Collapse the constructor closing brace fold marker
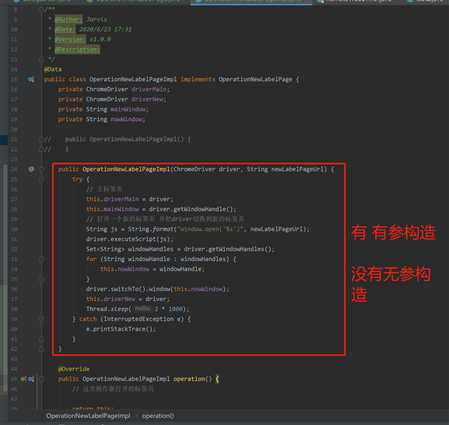 41,349
